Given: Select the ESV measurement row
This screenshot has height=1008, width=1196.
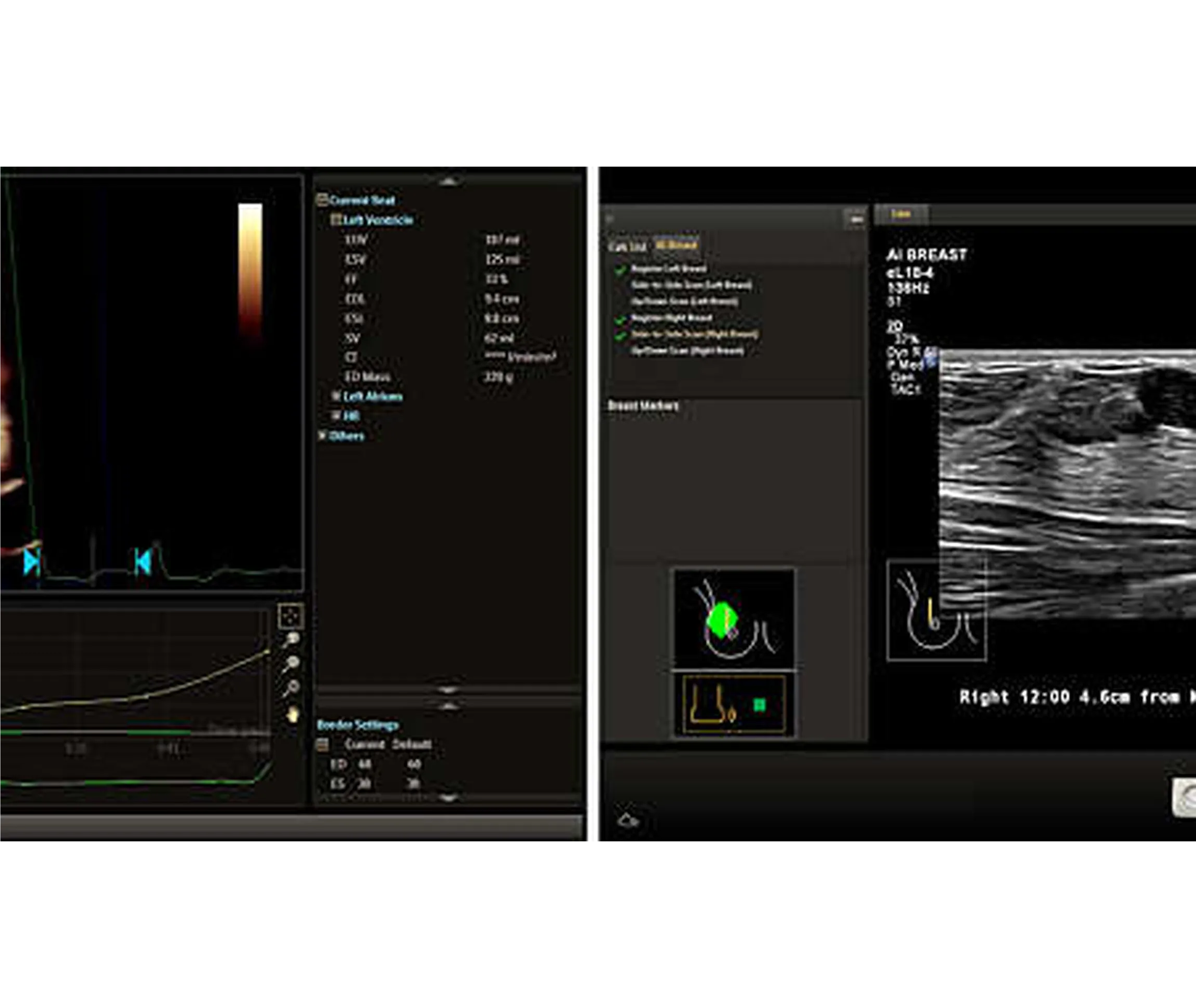Looking at the screenshot, I should [433, 259].
